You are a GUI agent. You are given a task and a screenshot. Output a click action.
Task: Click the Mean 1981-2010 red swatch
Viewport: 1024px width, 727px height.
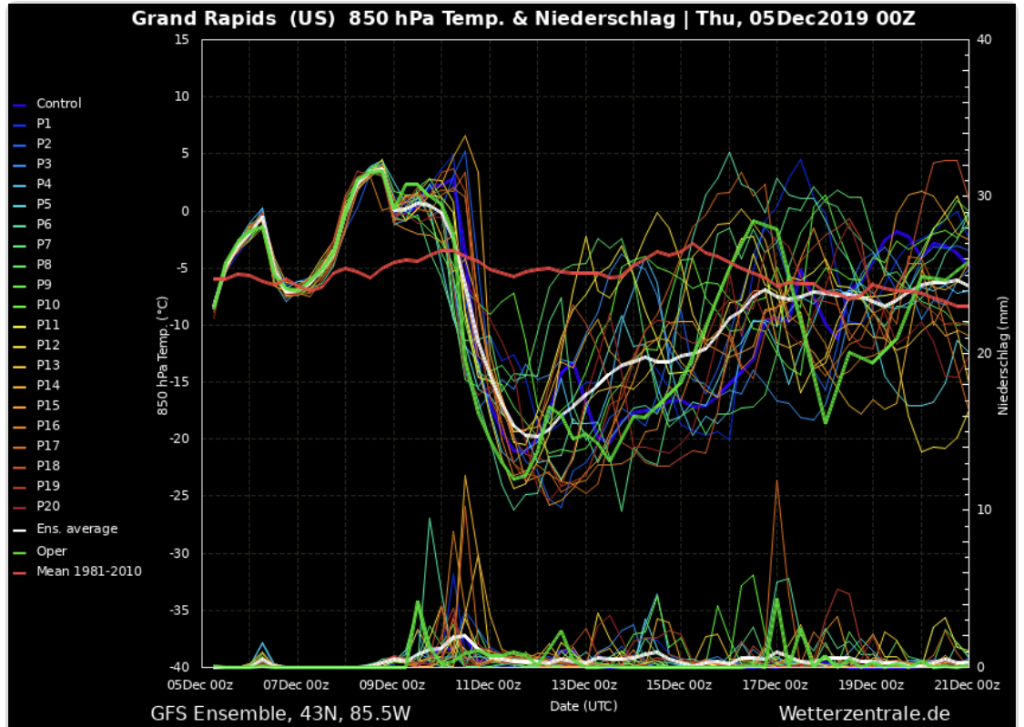20,573
